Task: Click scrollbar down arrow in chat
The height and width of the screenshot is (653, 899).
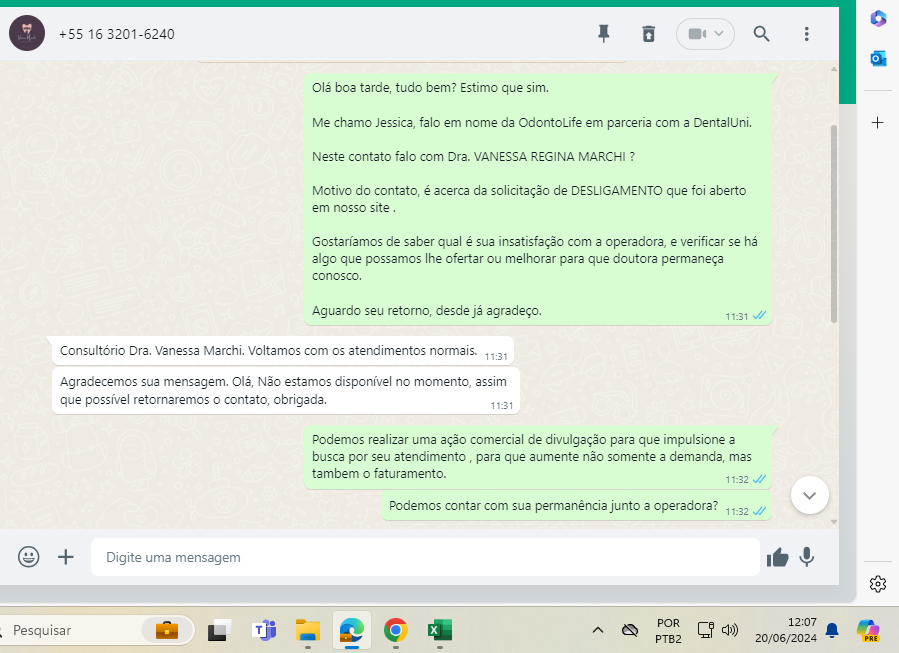Action: point(834,522)
